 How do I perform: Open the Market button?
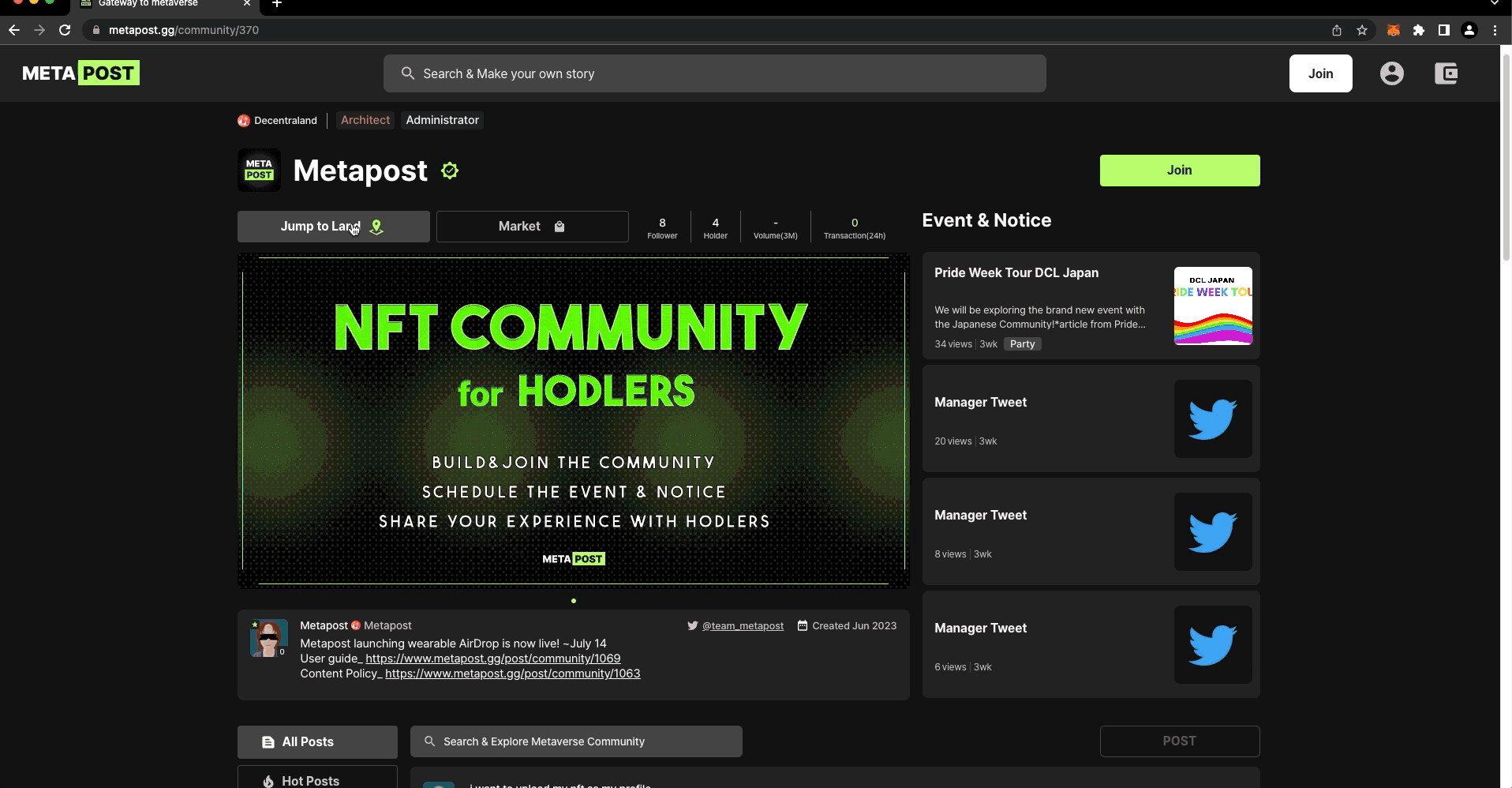click(x=532, y=227)
